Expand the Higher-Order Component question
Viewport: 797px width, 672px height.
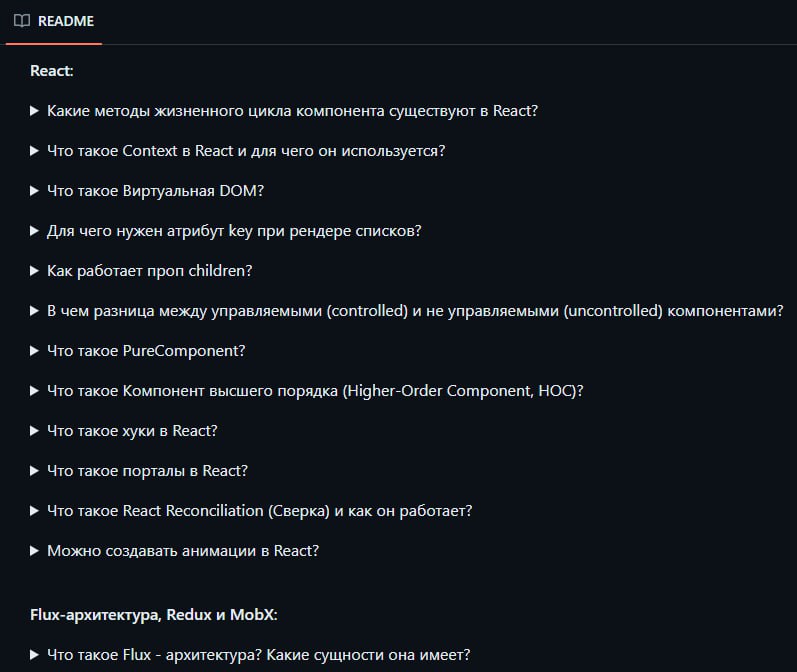307,391
